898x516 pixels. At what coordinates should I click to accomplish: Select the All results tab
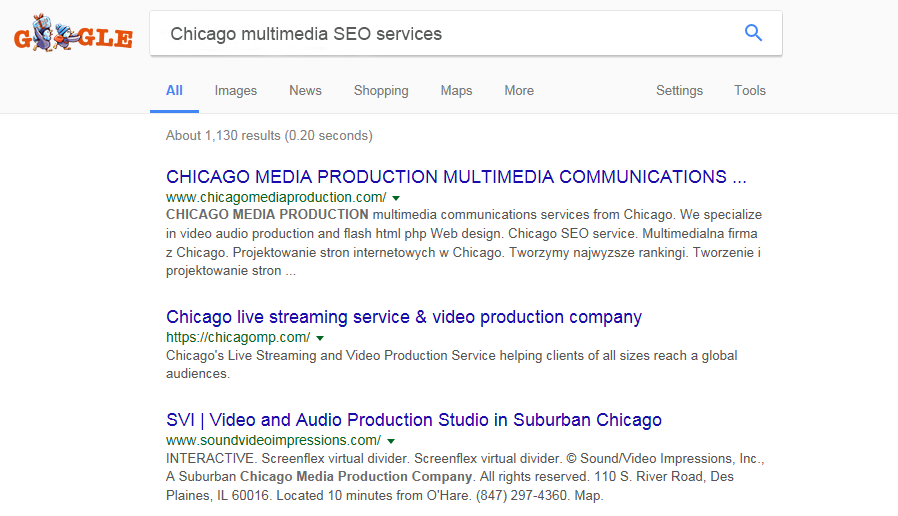point(174,91)
